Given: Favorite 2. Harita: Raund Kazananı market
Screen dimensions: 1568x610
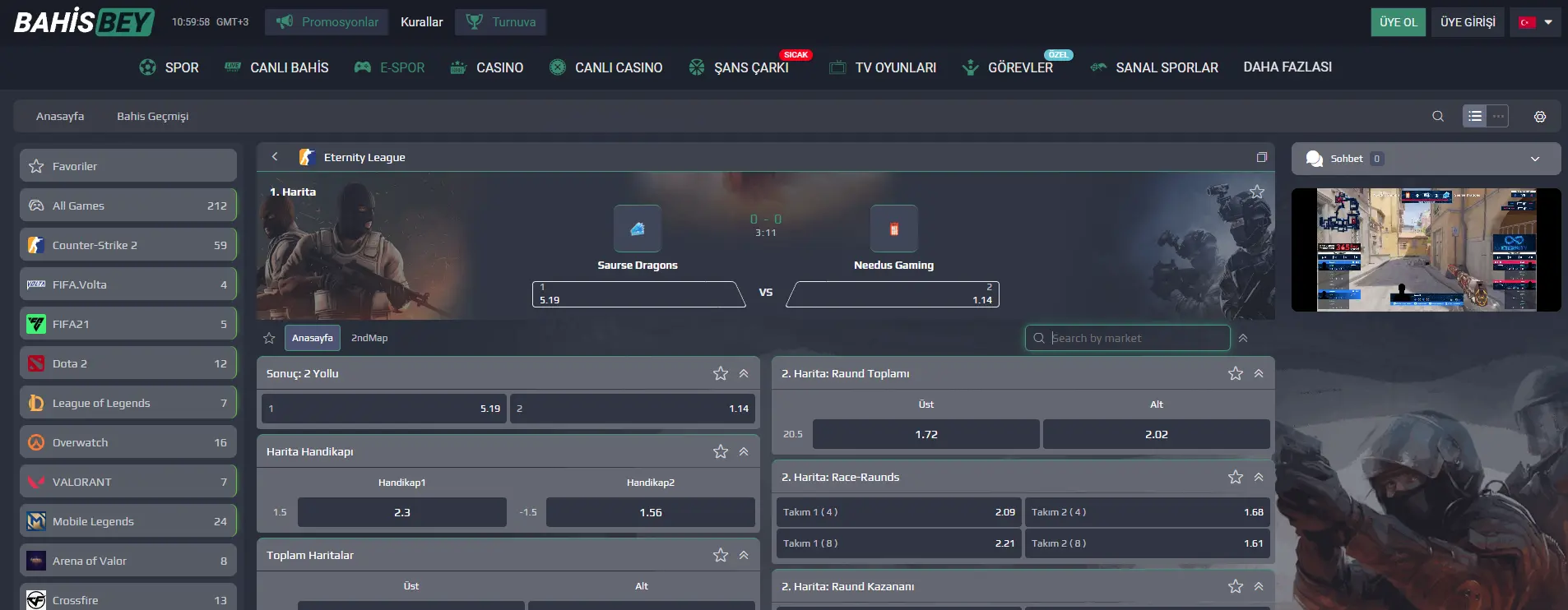Looking at the screenshot, I should point(1236,586).
